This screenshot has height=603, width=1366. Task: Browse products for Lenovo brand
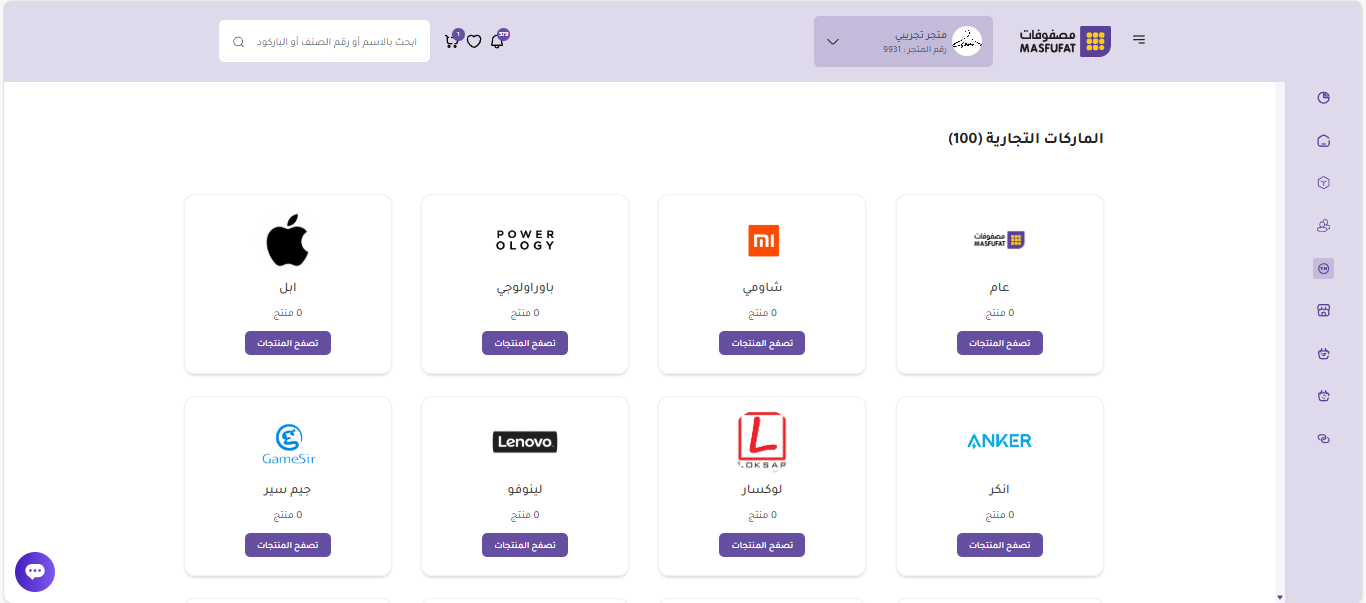[525, 545]
